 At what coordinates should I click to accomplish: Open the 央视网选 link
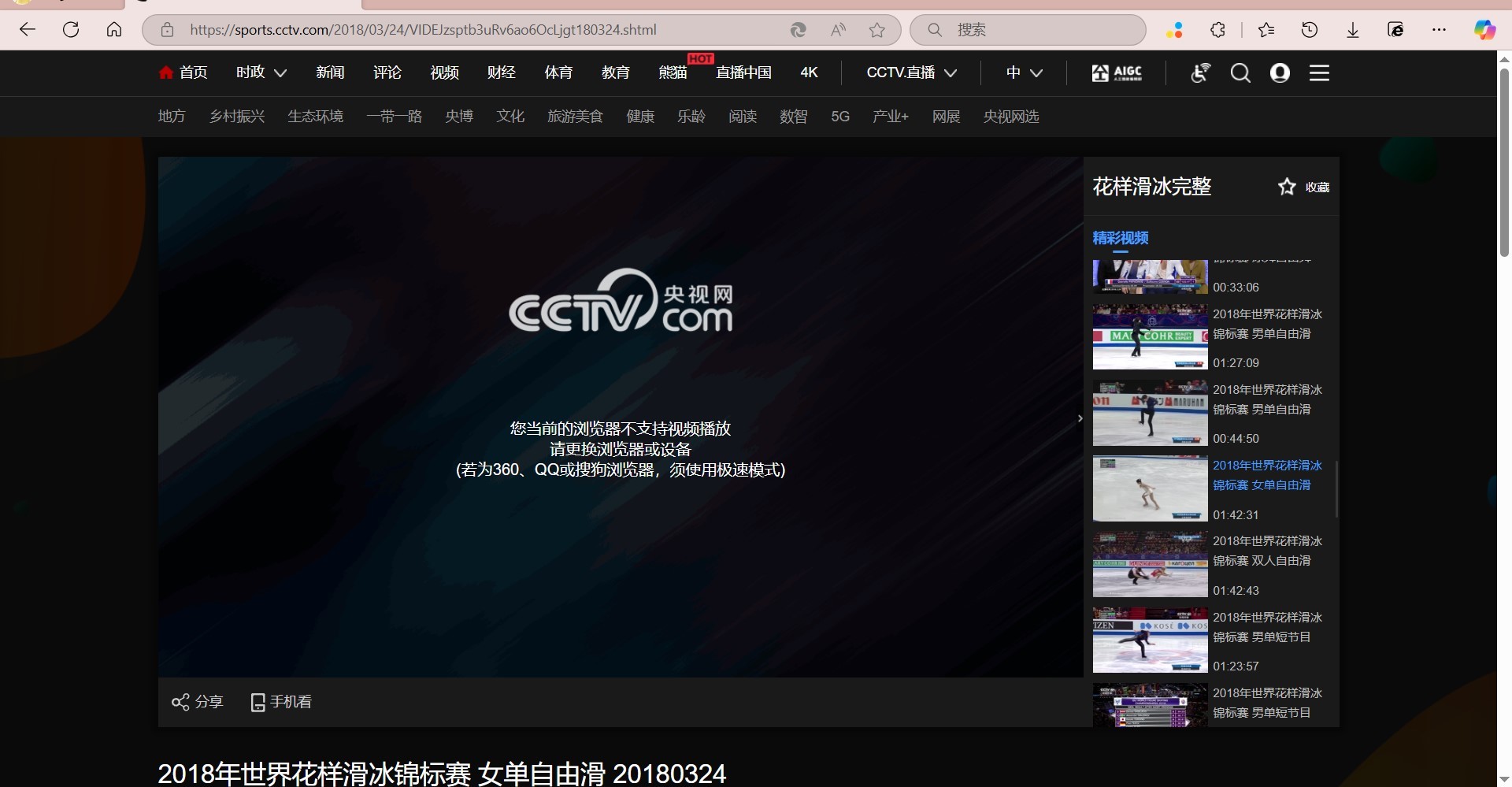(x=1011, y=117)
